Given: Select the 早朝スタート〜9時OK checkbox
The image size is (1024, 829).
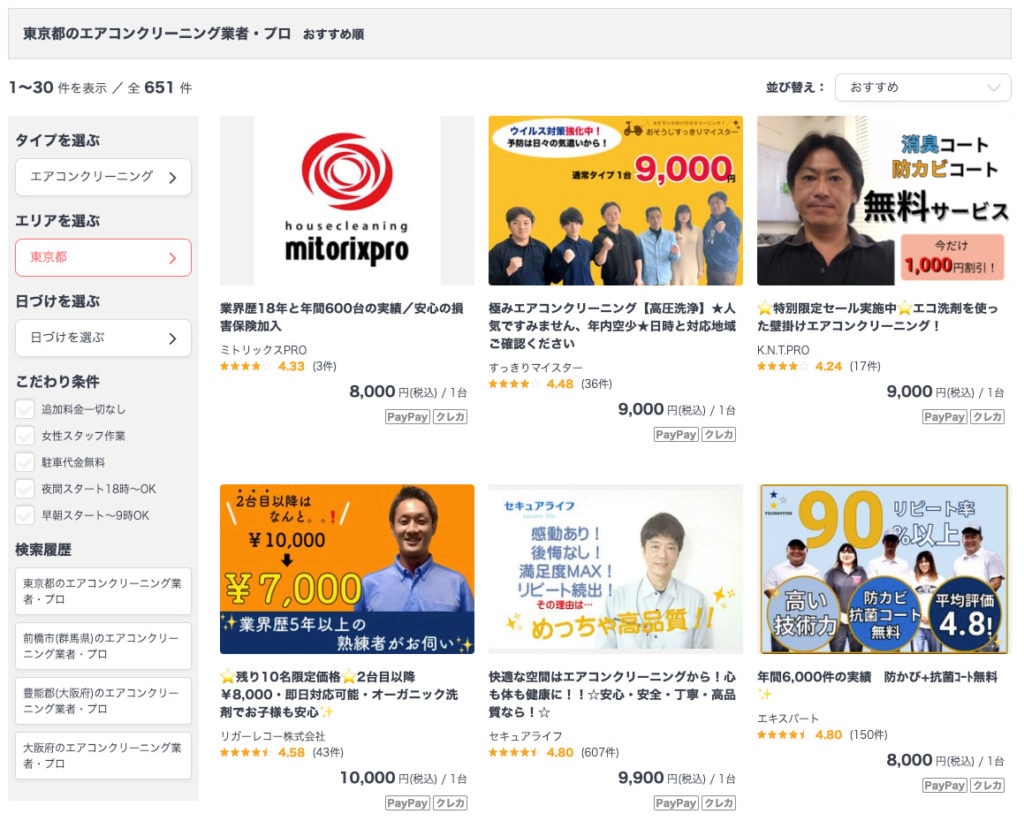Looking at the screenshot, I should [25, 515].
